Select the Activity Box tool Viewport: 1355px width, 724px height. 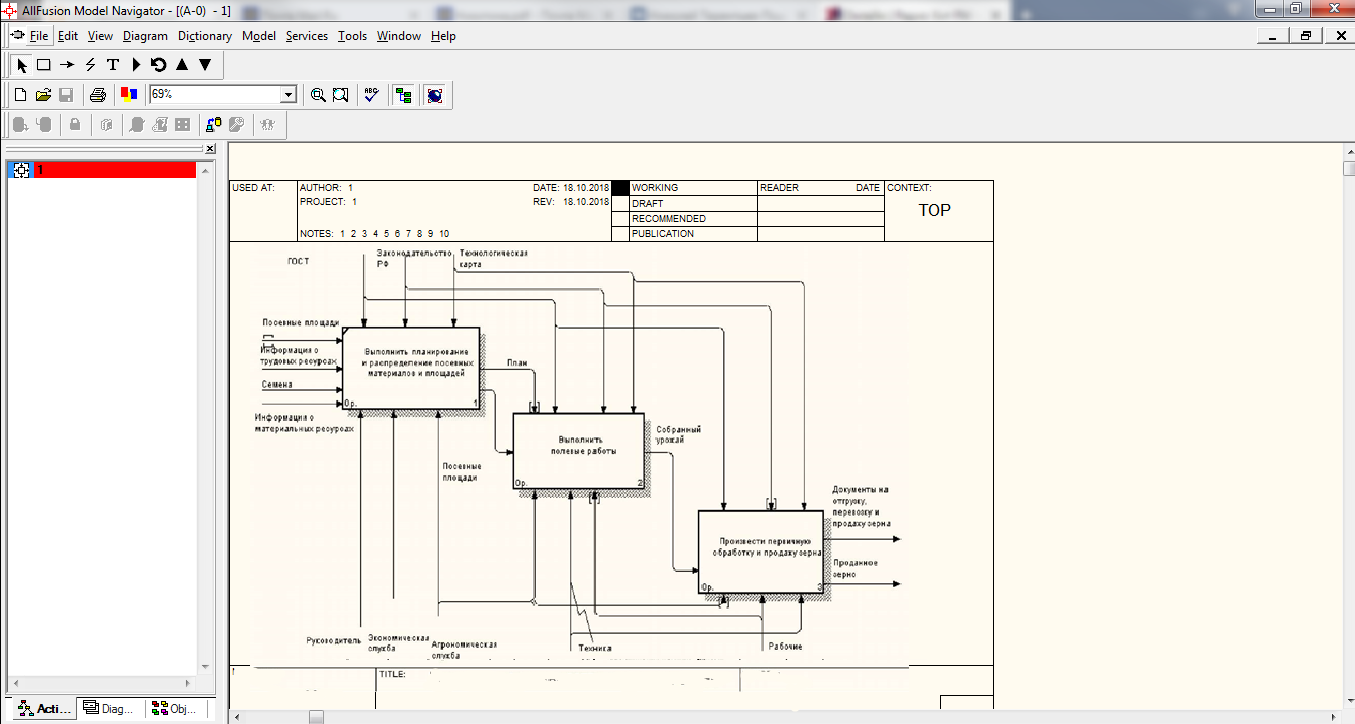coord(44,65)
